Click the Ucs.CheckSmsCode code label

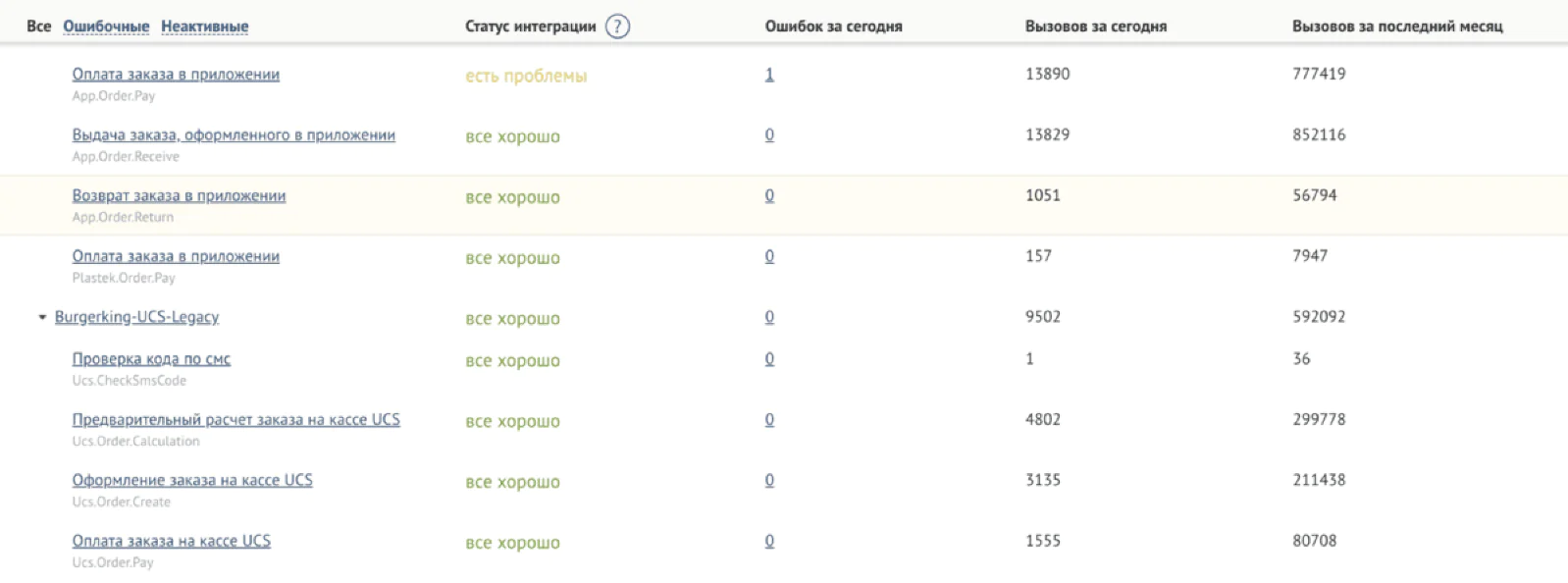129,381
